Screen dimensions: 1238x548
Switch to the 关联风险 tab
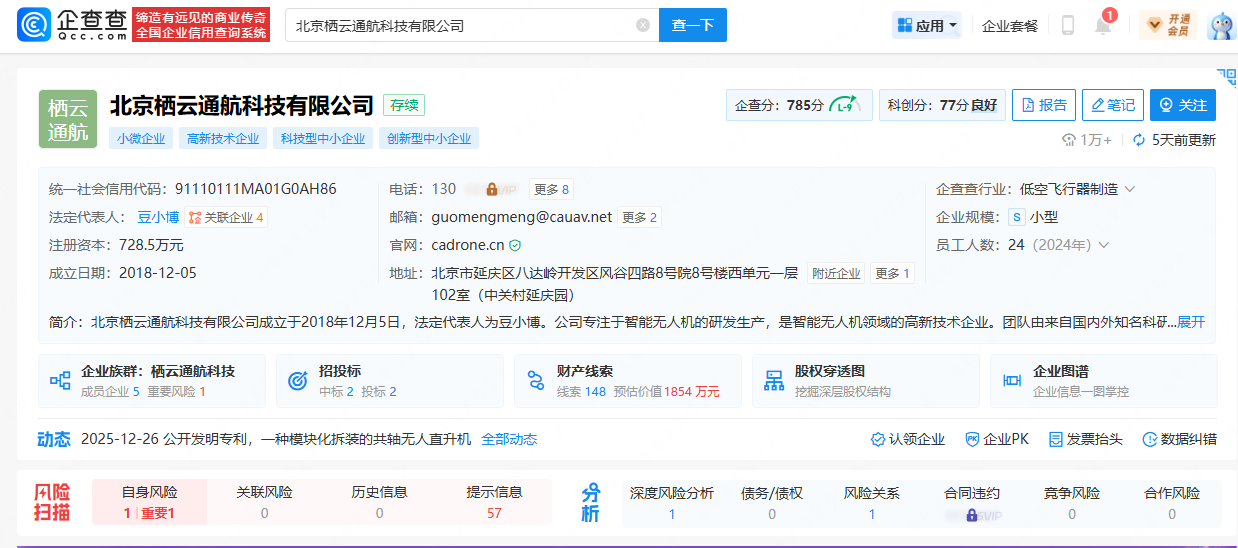(x=264, y=502)
